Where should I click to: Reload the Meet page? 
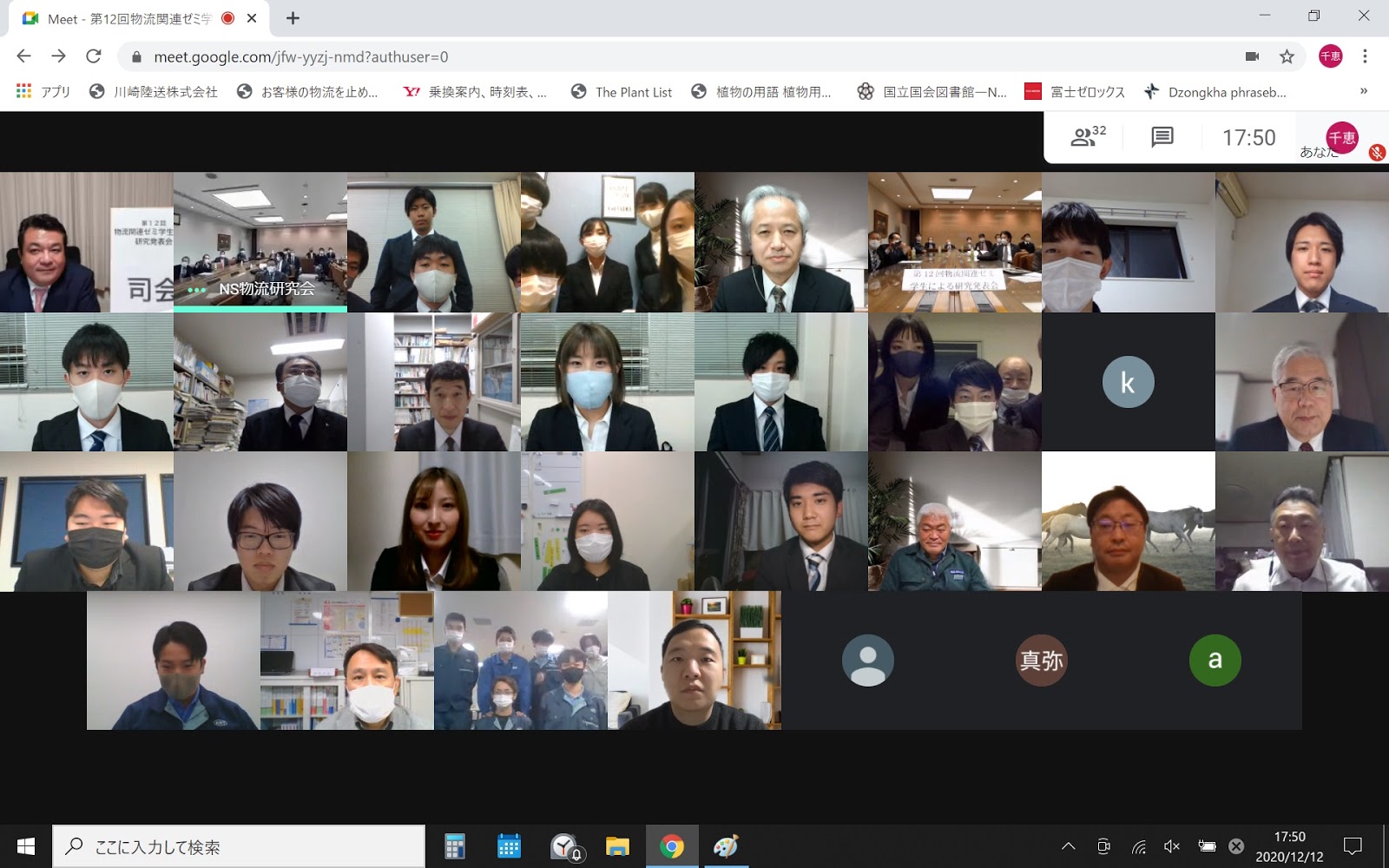pyautogui.click(x=94, y=56)
